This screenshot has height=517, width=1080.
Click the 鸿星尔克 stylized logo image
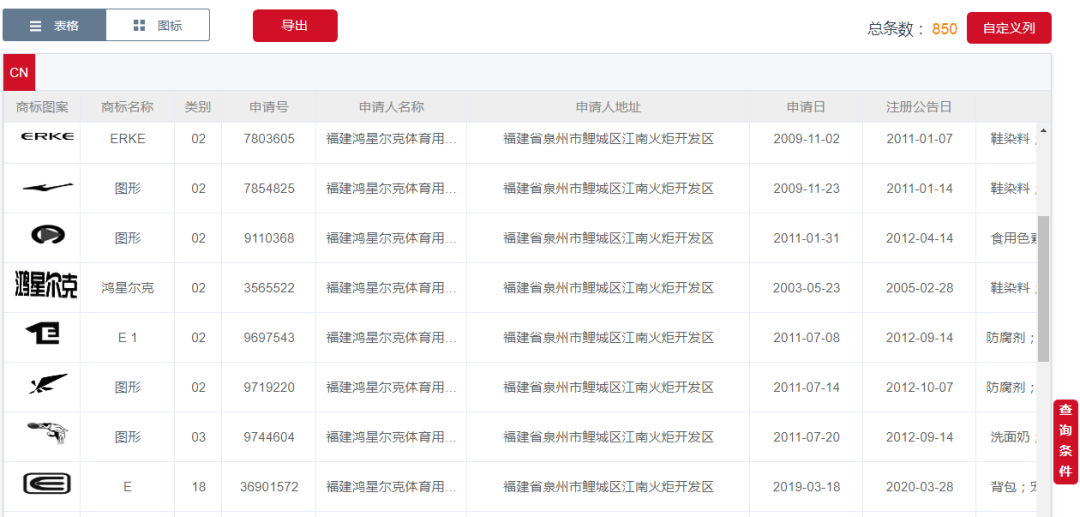(x=46, y=285)
